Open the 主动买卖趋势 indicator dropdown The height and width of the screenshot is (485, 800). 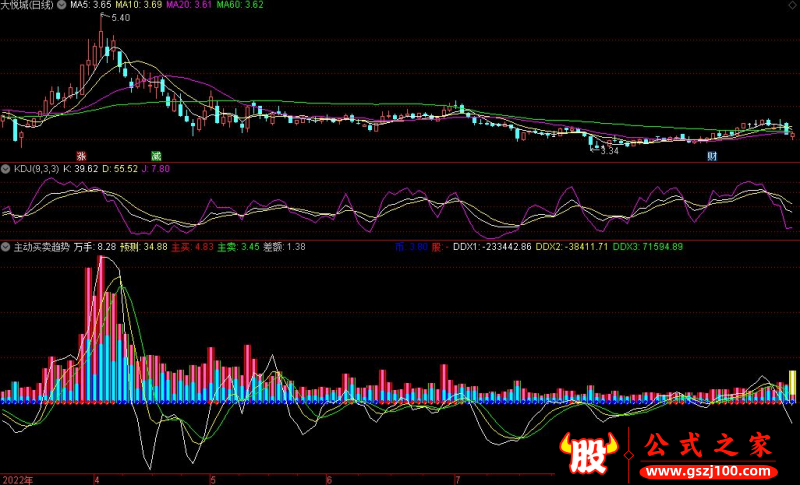6,247
